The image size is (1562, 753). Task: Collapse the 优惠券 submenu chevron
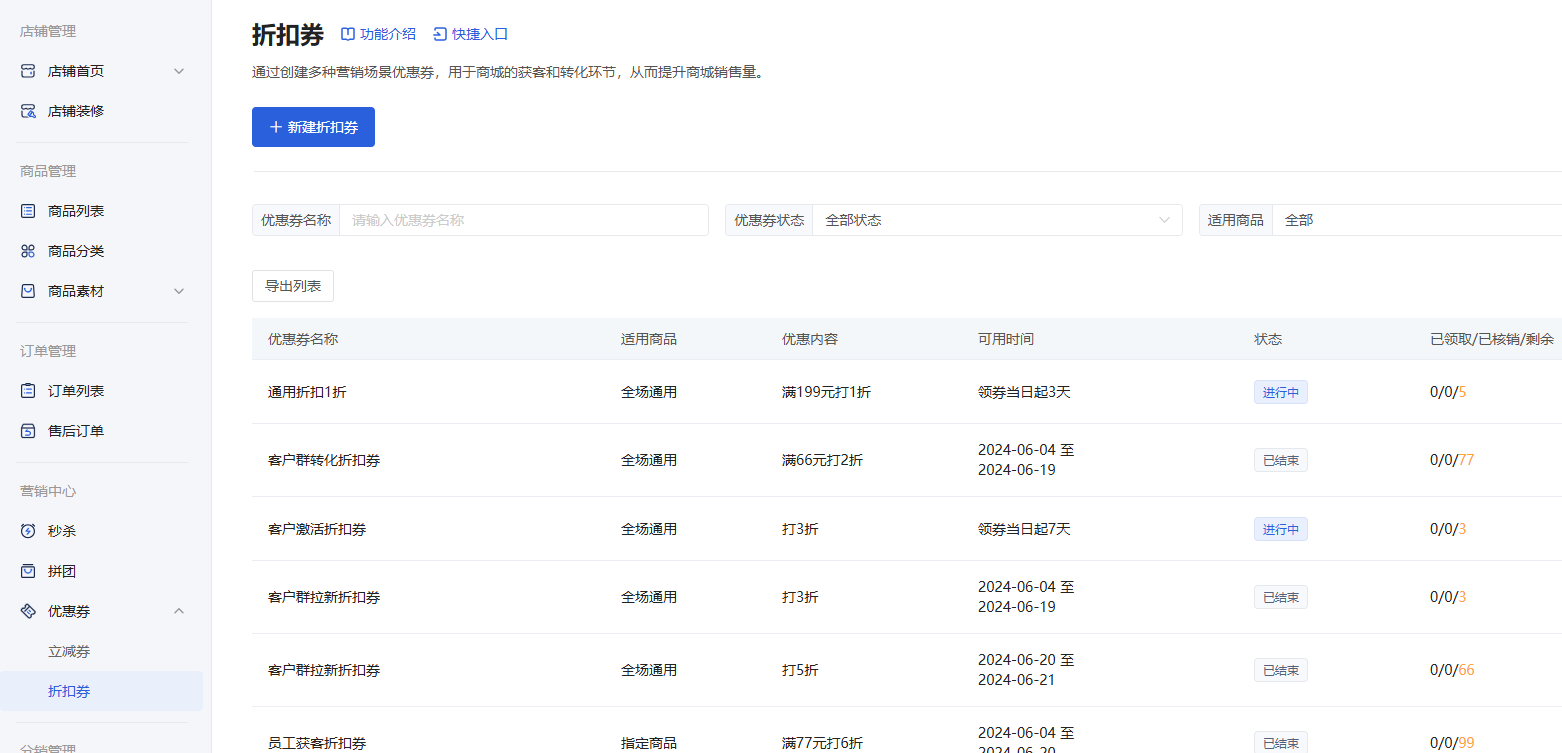click(179, 611)
